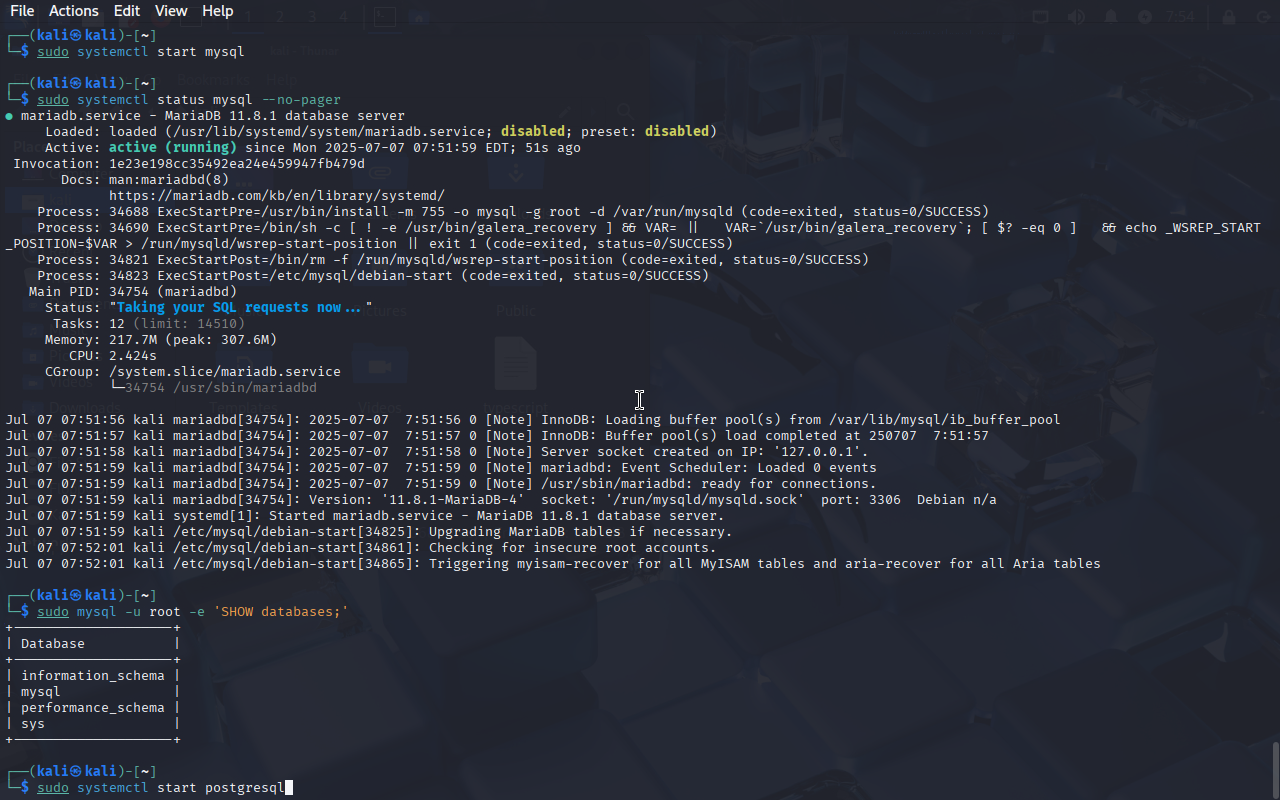Open the Help menu
This screenshot has width=1280, height=800.
point(217,11)
